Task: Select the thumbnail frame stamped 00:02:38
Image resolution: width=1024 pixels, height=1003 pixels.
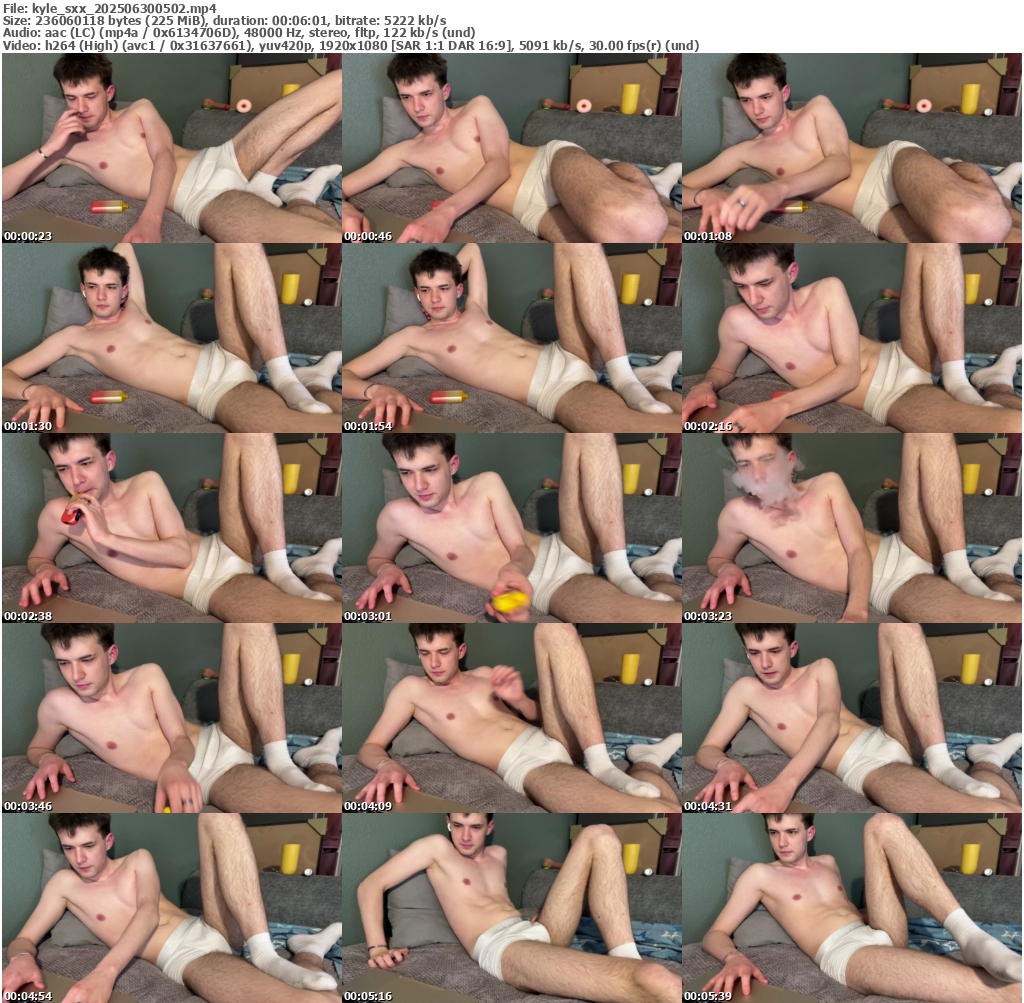Action: [x=172, y=528]
